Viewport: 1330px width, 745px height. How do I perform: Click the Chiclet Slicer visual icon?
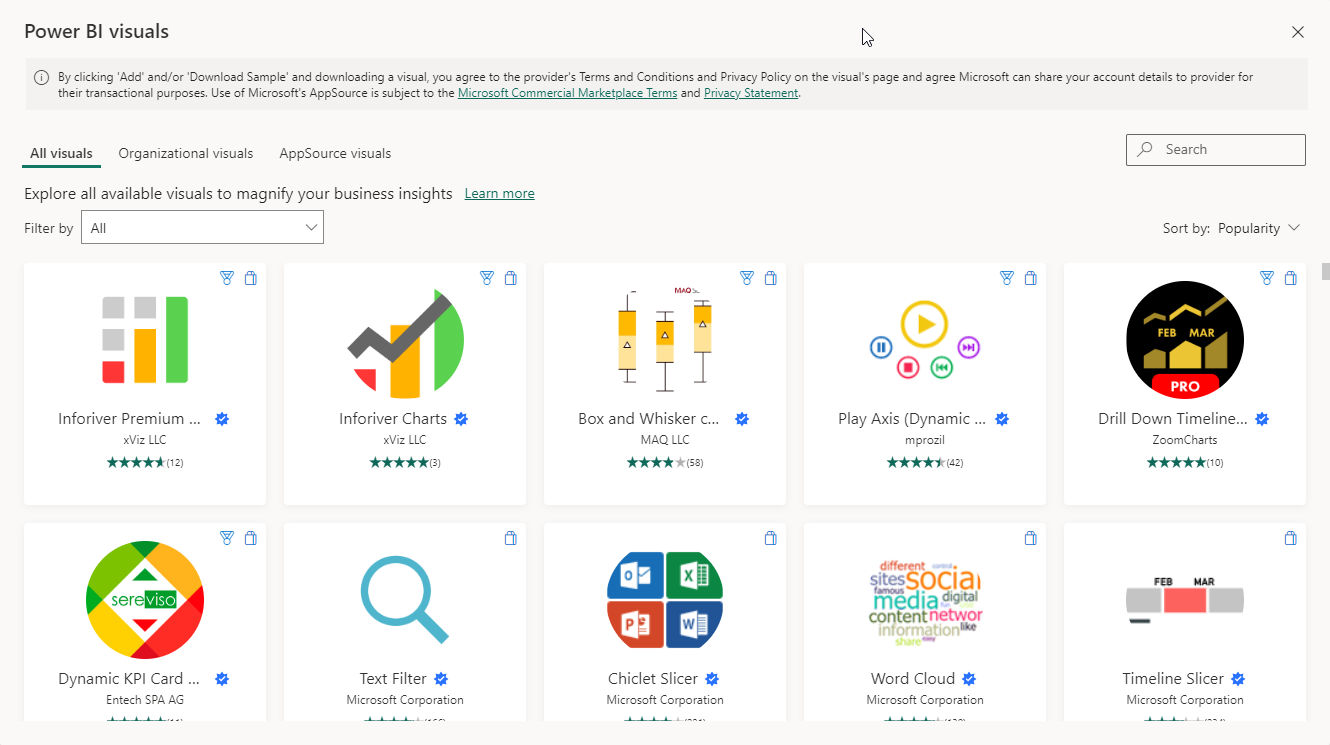click(664, 600)
